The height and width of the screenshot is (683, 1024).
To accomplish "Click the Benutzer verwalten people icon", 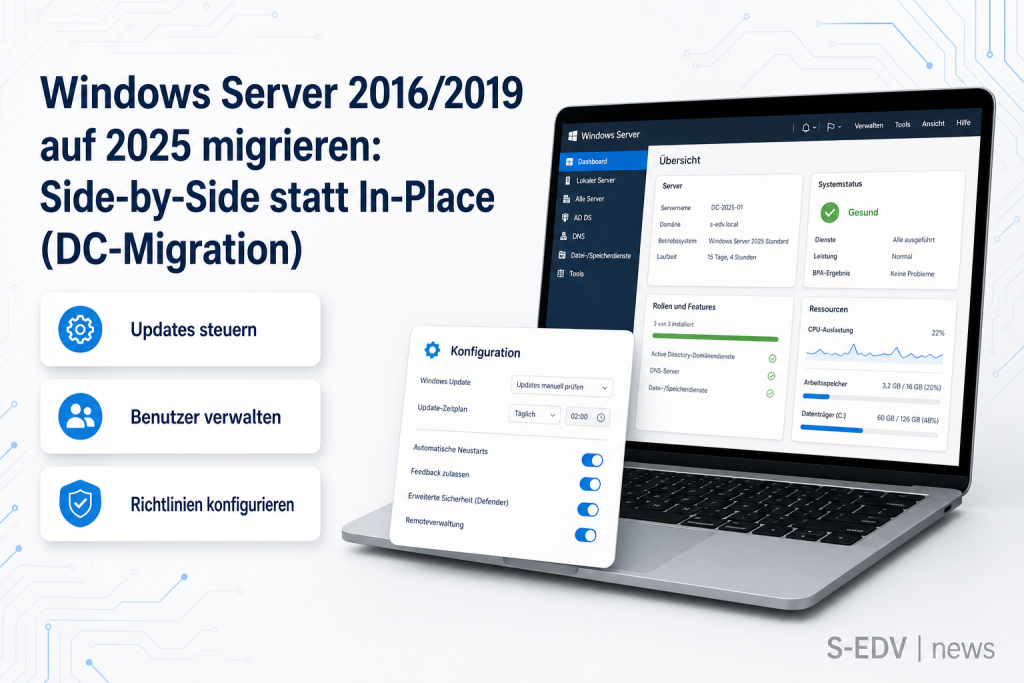I will click(x=80, y=417).
